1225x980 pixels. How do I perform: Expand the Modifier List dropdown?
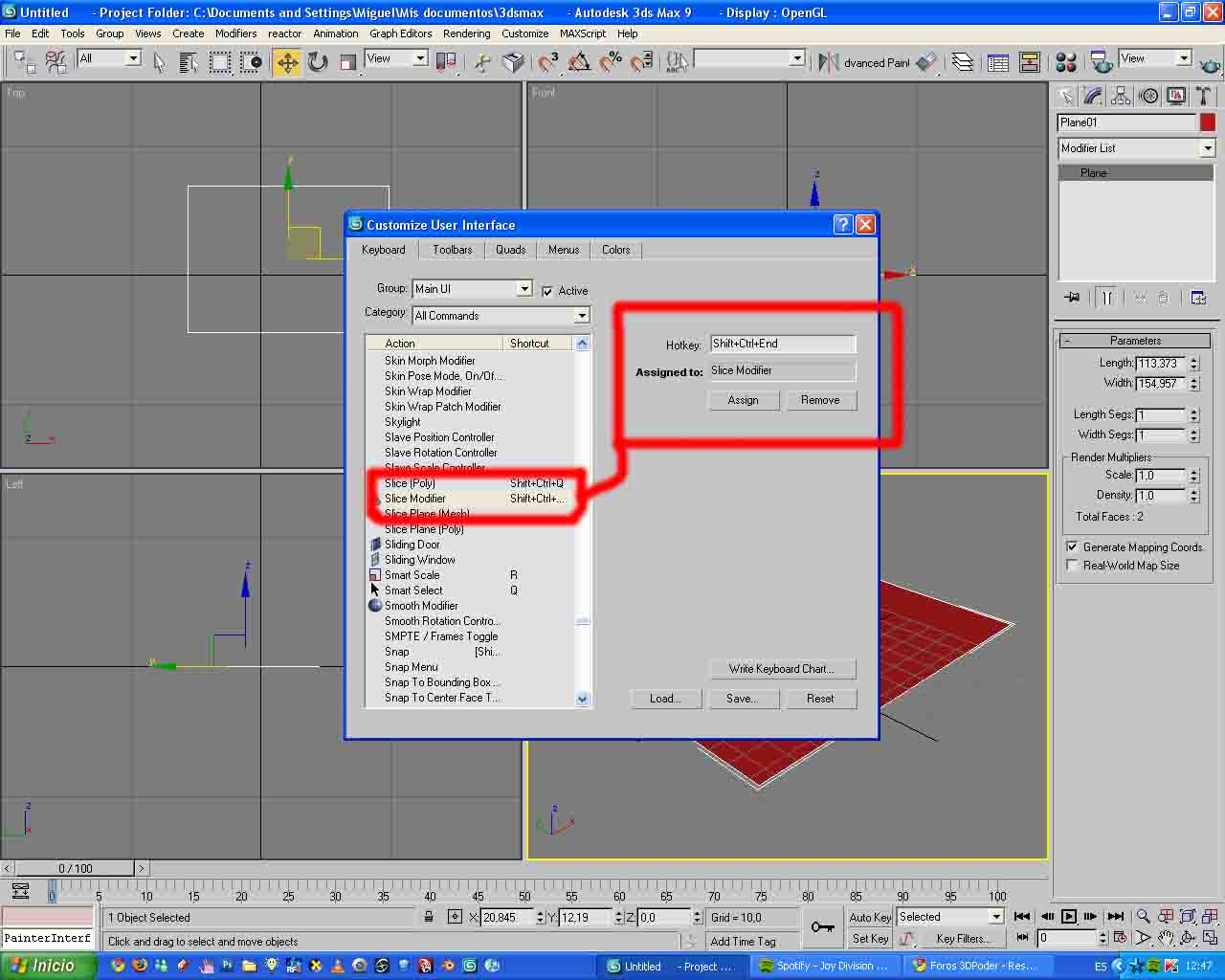1136,148
